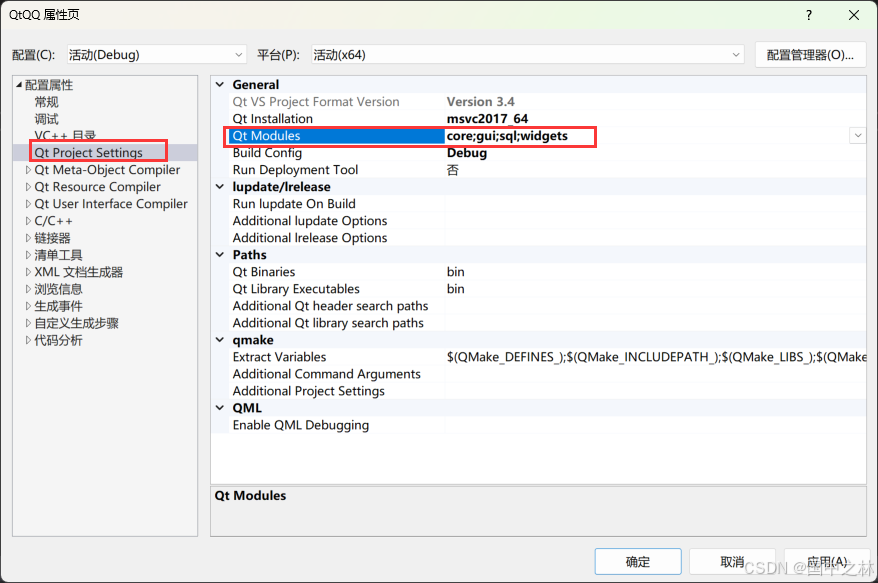Click the Qt Modules value core;gui;sql;widgets

507,136
